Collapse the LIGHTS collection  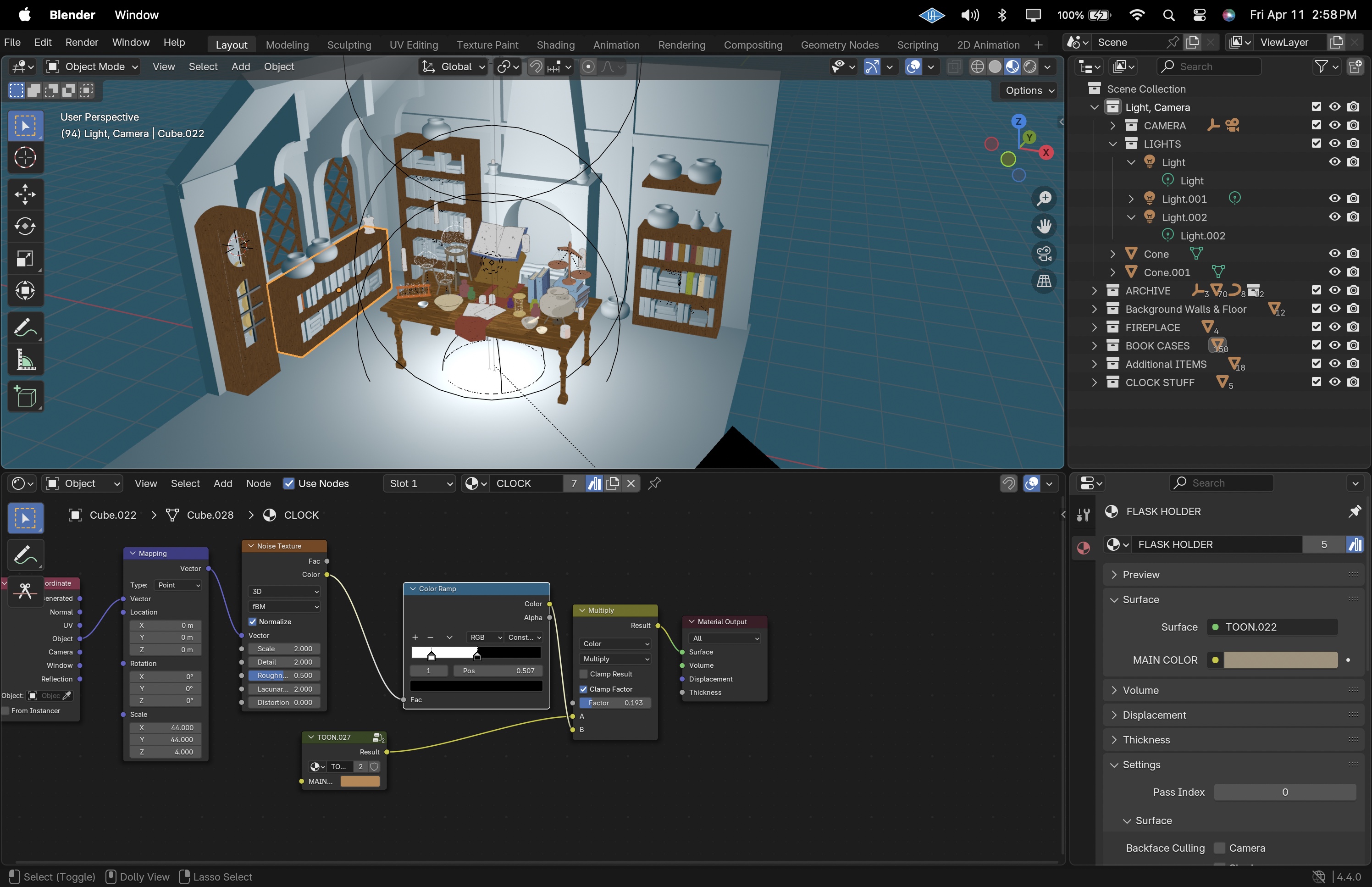(1112, 144)
